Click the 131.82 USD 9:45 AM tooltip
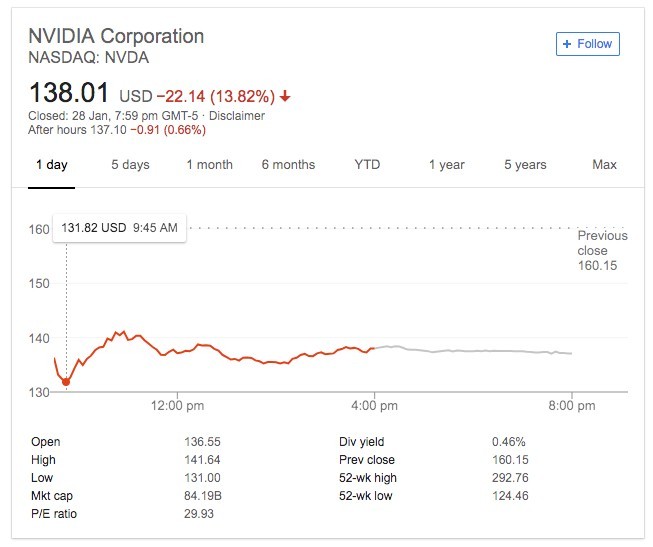This screenshot has height=547, width=653. coord(119,228)
